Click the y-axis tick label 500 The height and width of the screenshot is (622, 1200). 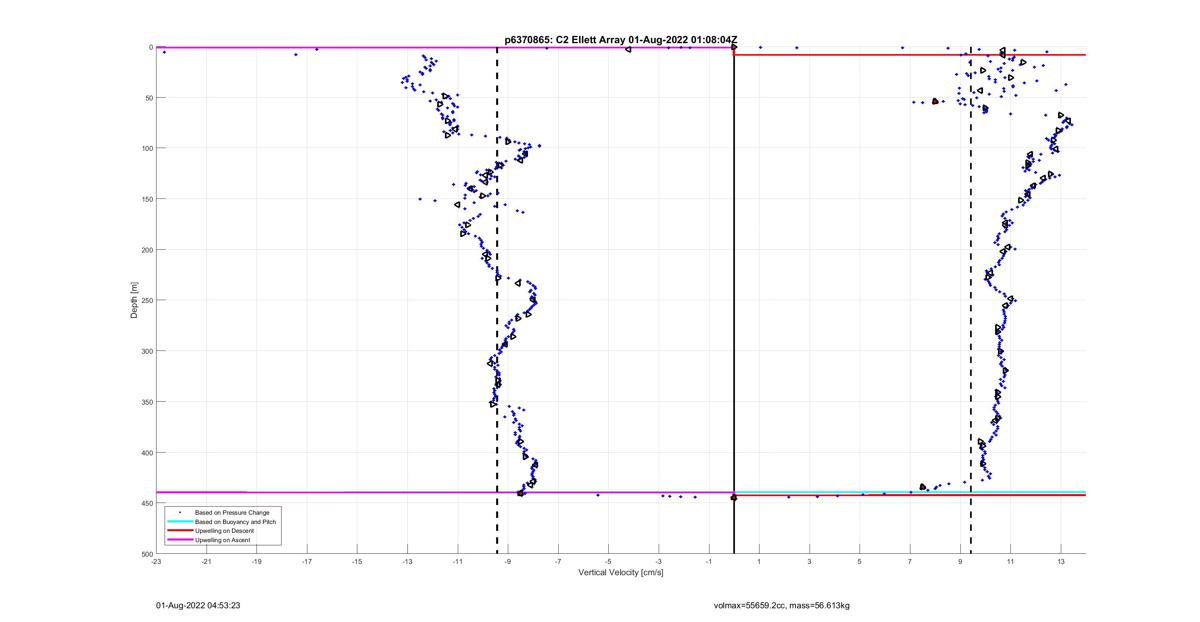coord(146,554)
